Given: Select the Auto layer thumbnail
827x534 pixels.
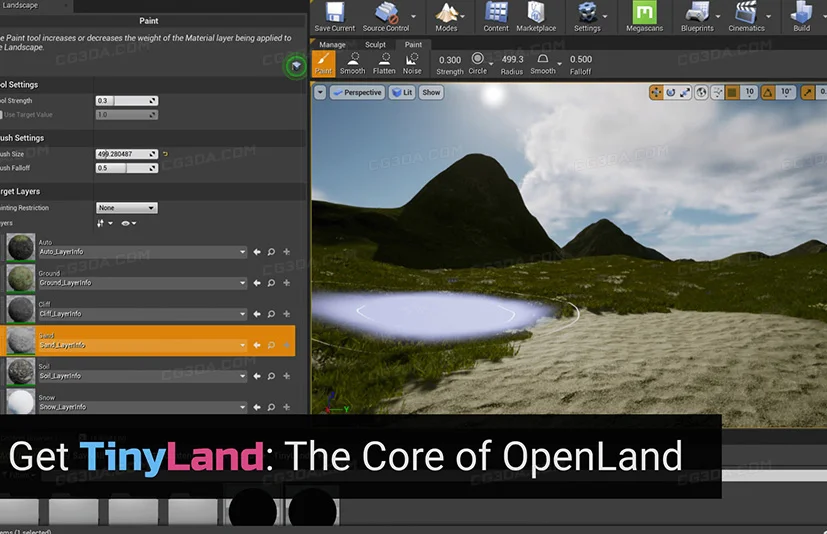Looking at the screenshot, I should (x=21, y=247).
